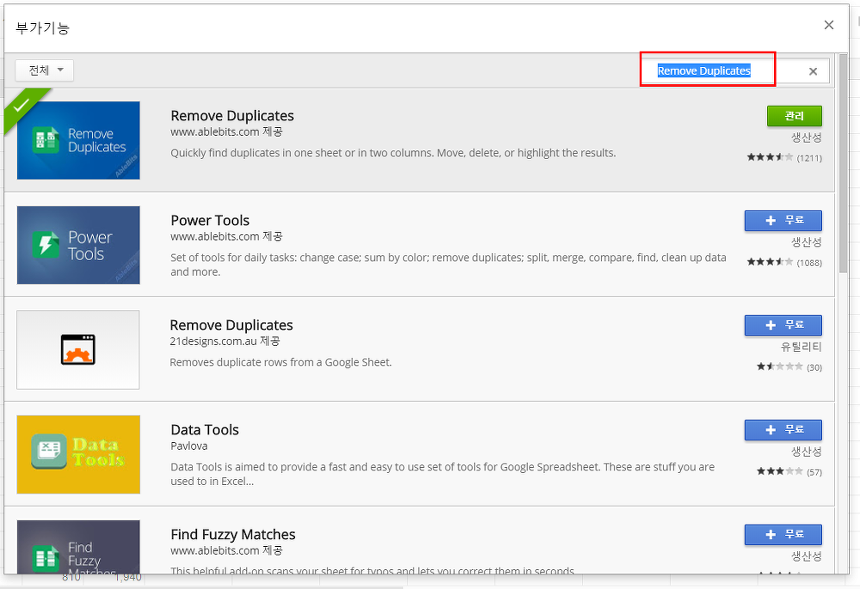
Task: Open the Power Tools title link
Action: [210, 220]
